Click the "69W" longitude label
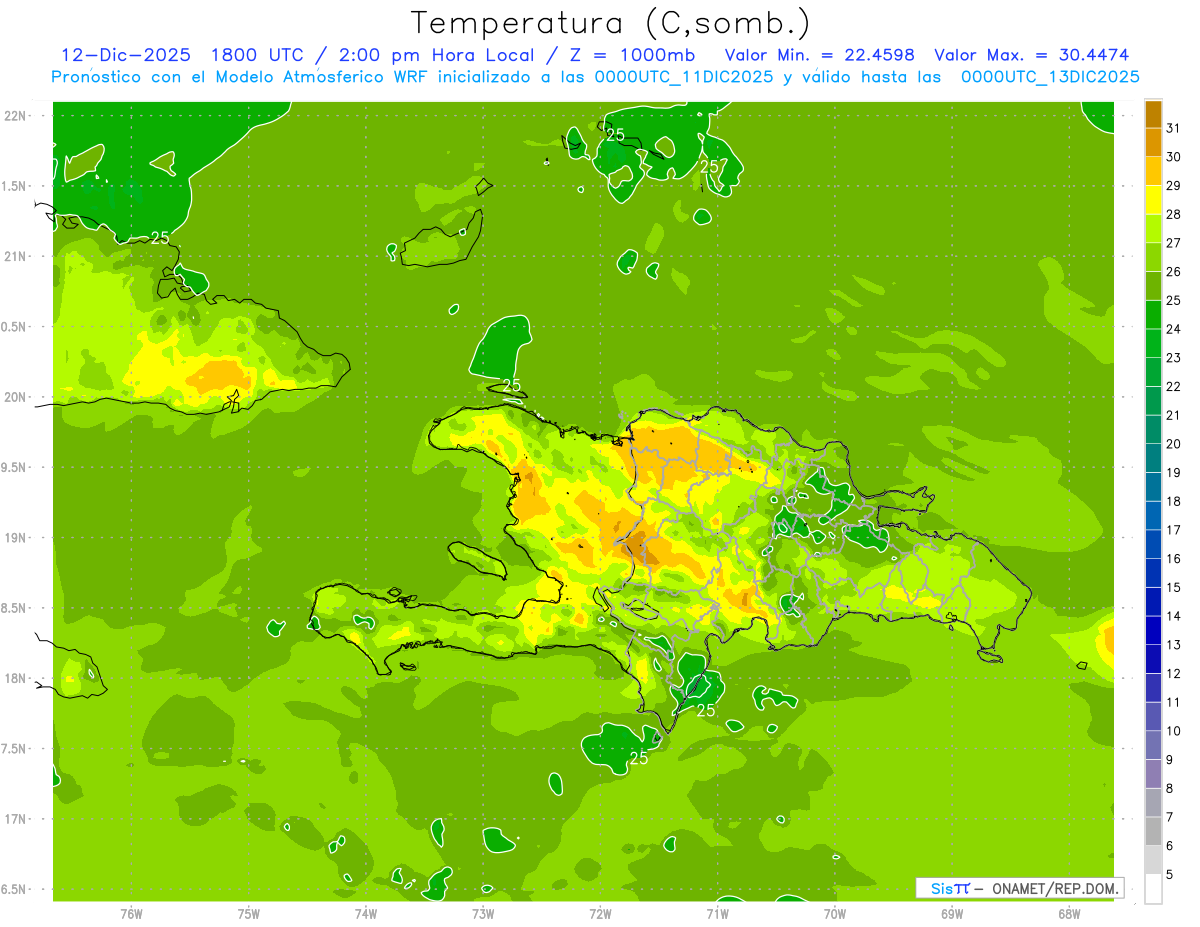The width and height of the screenshot is (1200, 927). click(x=952, y=913)
